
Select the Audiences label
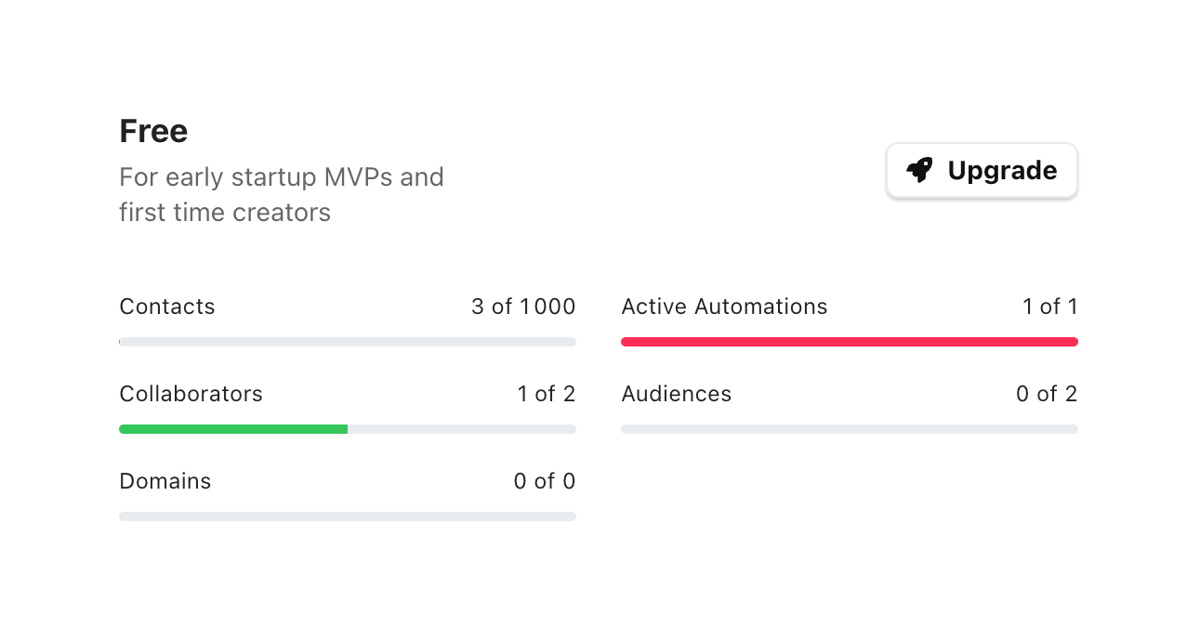tap(676, 394)
